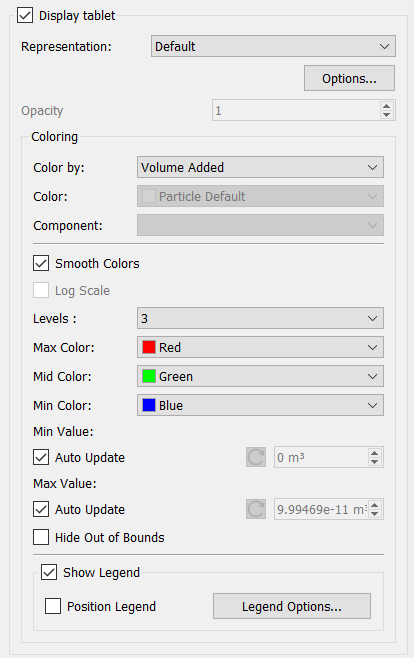Click the blue Min Color swatch
This screenshot has width=414, height=658.
click(149, 405)
